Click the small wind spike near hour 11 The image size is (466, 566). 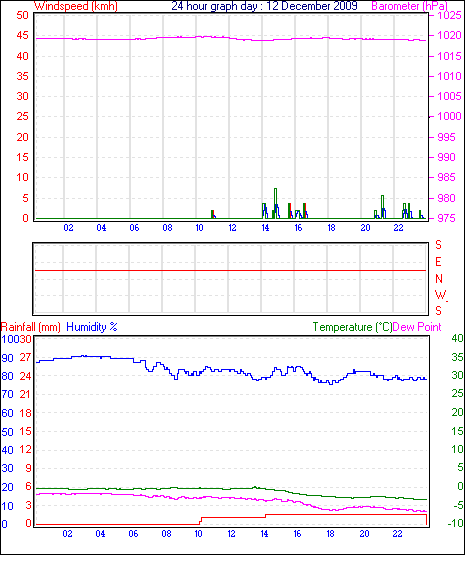[213, 214]
